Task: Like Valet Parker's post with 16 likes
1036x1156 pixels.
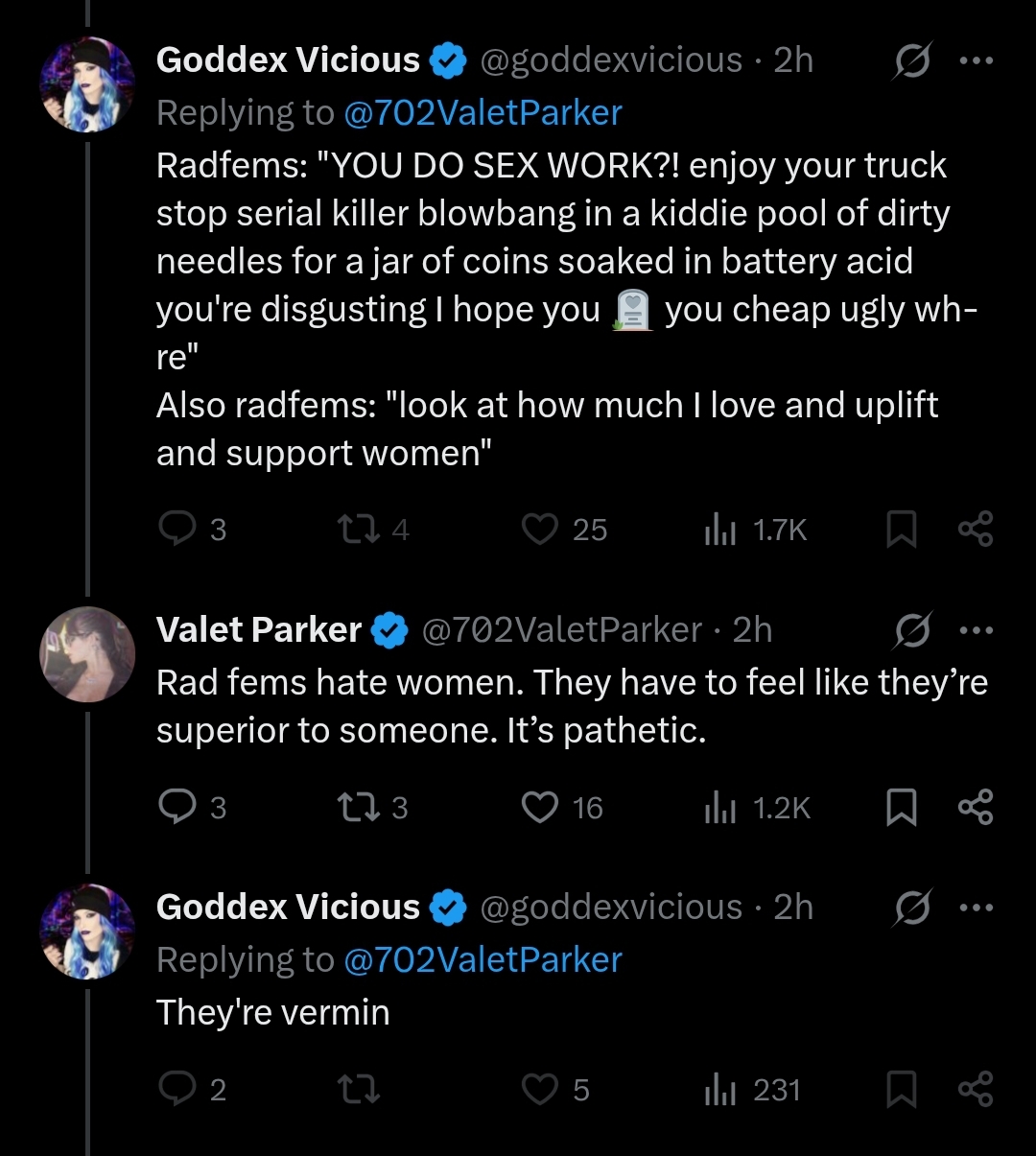Action: click(x=540, y=807)
